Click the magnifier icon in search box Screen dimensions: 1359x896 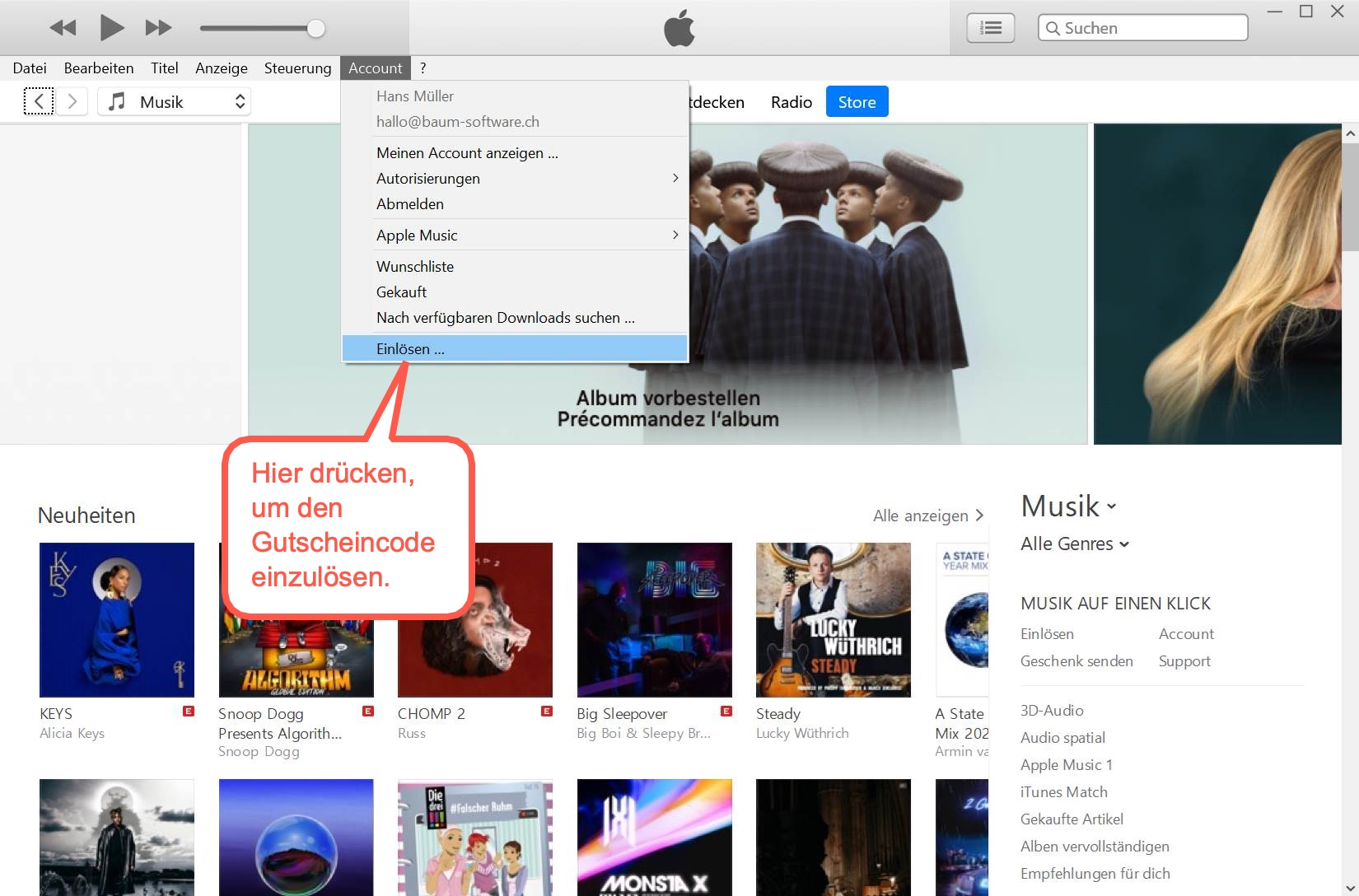(x=1052, y=28)
